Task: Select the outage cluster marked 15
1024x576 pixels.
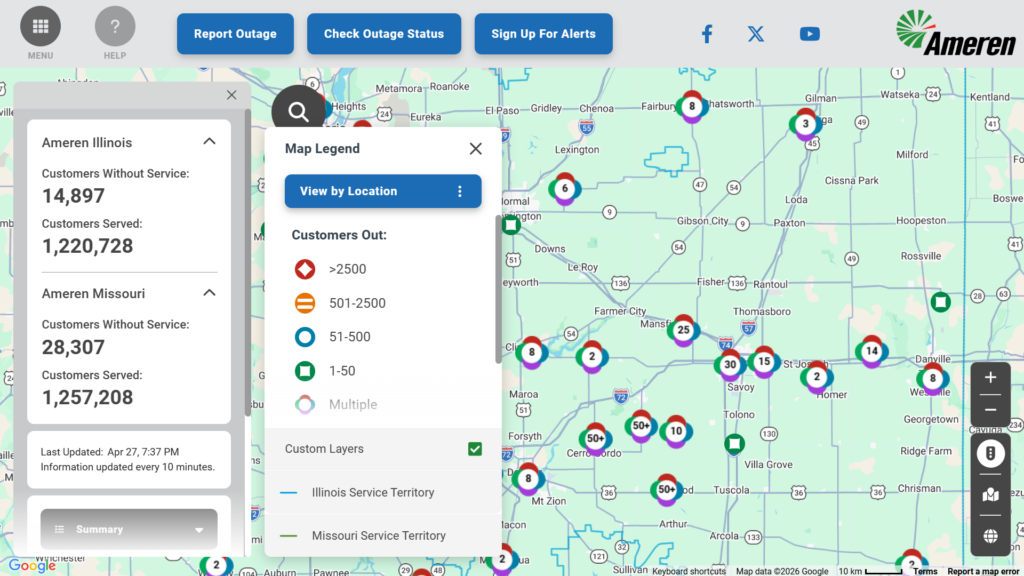Action: click(x=763, y=361)
